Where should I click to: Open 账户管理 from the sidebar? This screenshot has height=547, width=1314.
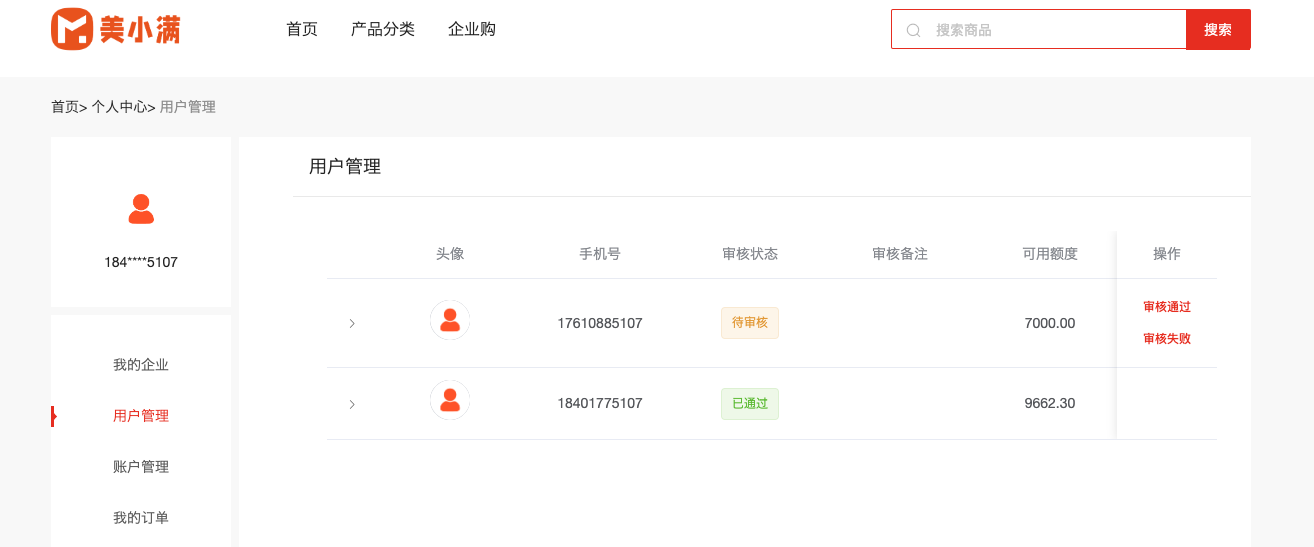pos(141,467)
